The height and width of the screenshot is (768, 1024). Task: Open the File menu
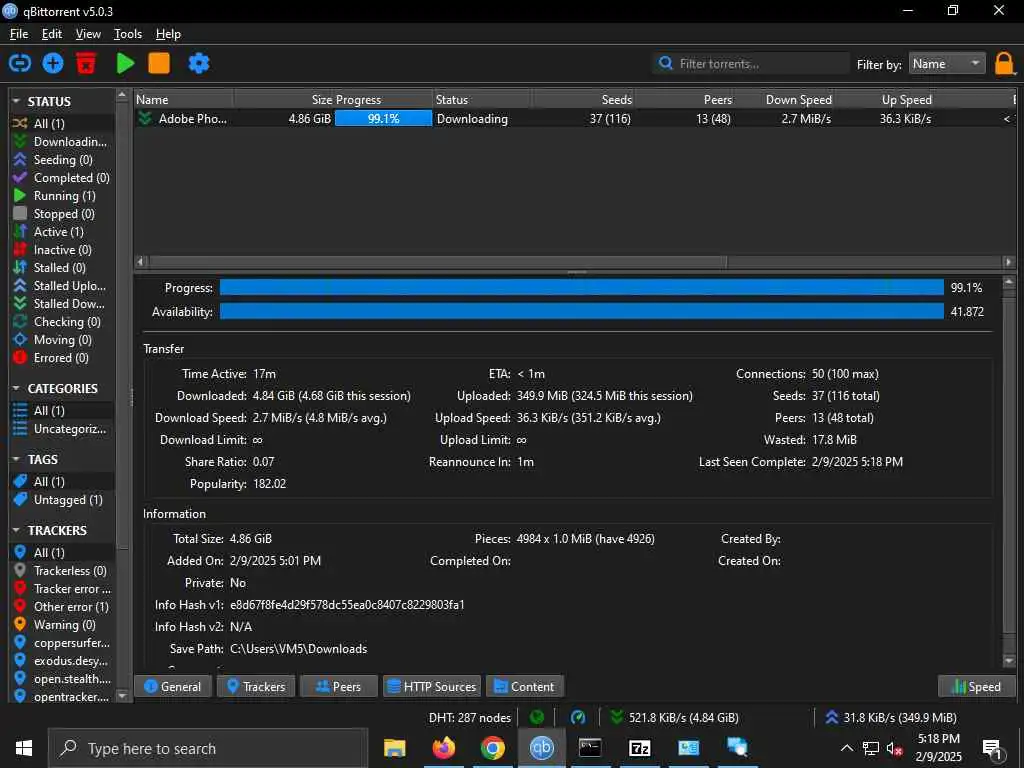click(x=19, y=34)
